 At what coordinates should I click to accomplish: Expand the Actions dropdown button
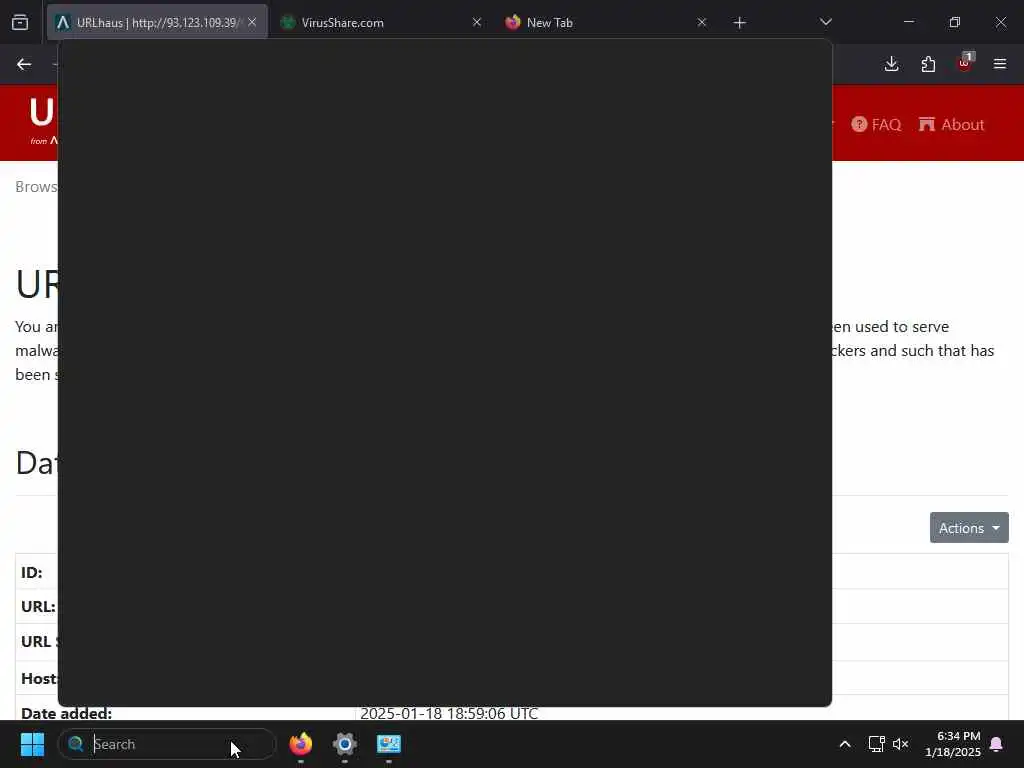pyautogui.click(x=969, y=528)
